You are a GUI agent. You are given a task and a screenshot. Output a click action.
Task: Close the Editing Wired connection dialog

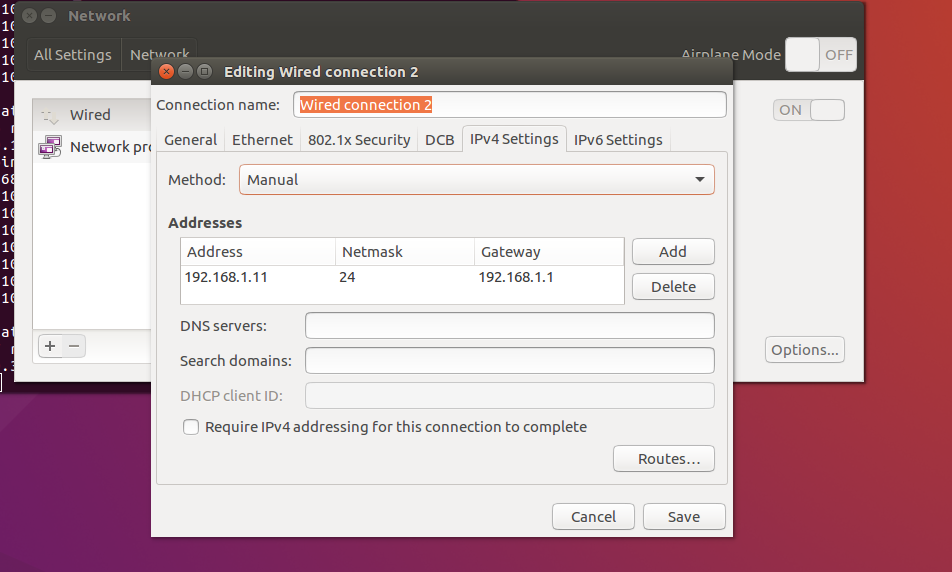[x=166, y=72]
